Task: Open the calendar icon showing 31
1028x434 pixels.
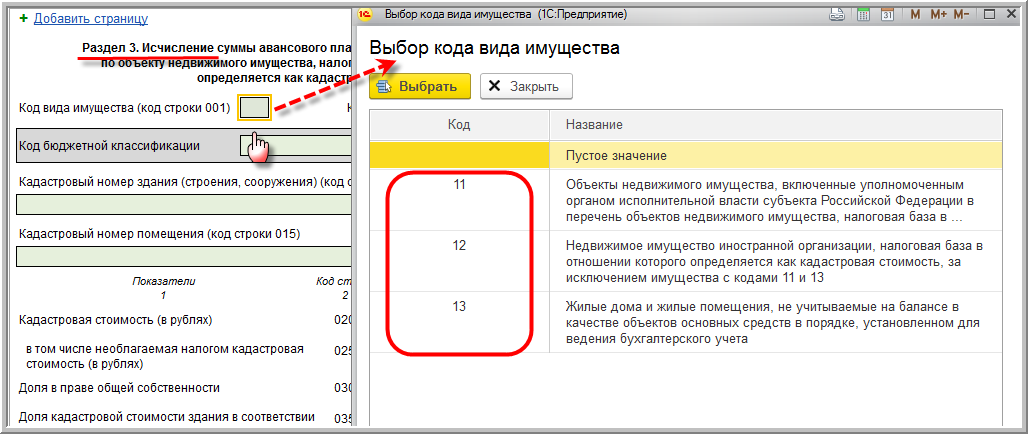Action: tap(886, 15)
